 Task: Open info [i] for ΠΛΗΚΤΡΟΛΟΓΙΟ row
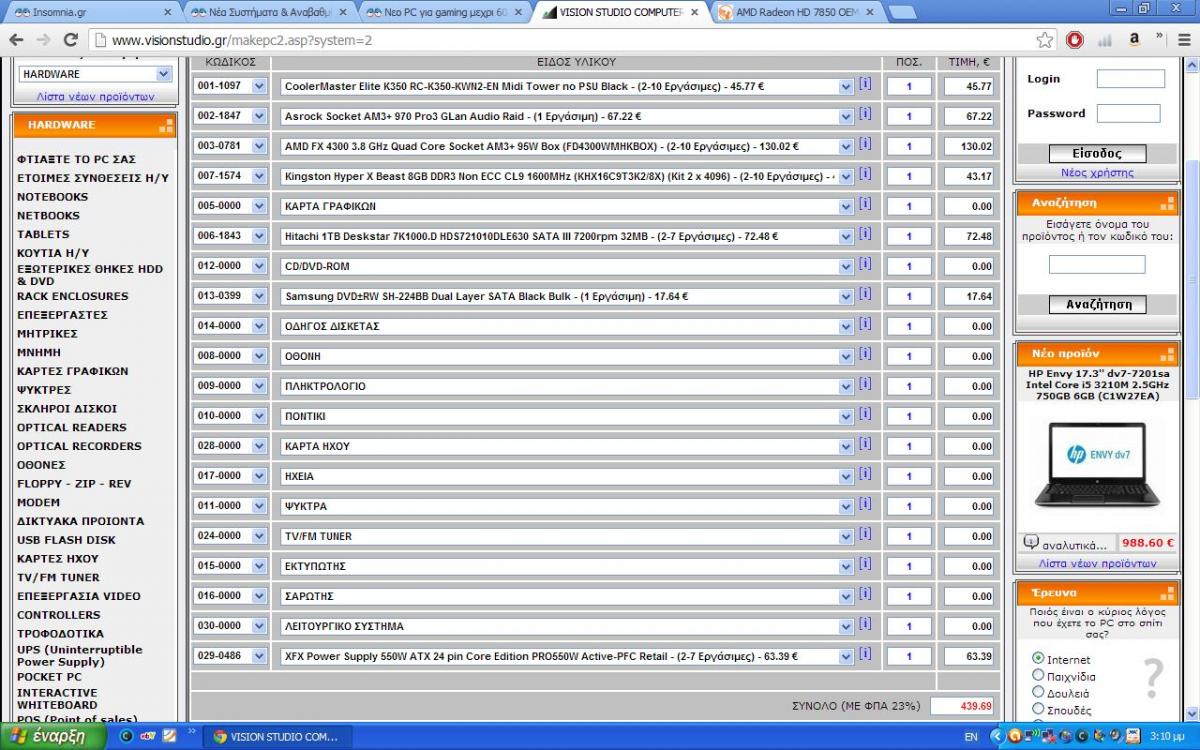(x=865, y=384)
